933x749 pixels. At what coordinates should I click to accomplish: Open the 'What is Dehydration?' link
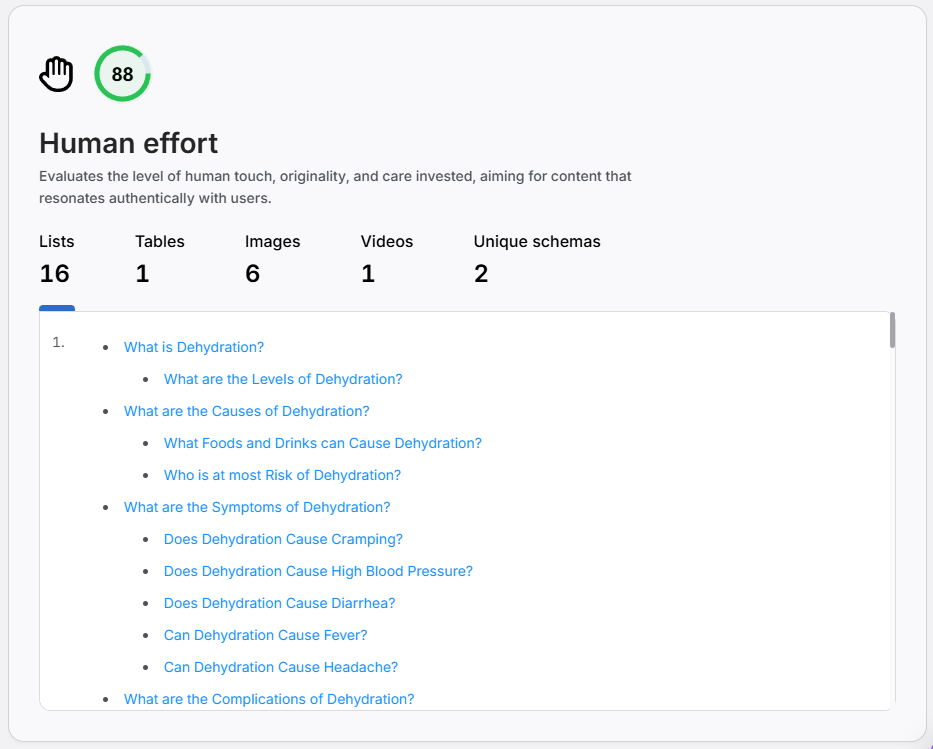click(194, 347)
